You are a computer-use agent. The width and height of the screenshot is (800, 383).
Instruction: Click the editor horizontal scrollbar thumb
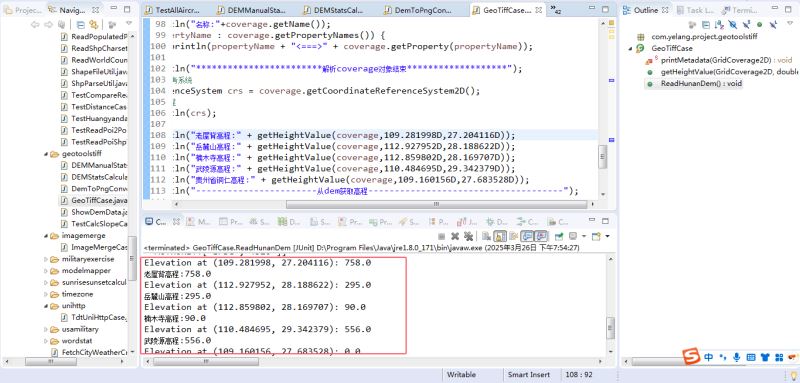[437, 204]
